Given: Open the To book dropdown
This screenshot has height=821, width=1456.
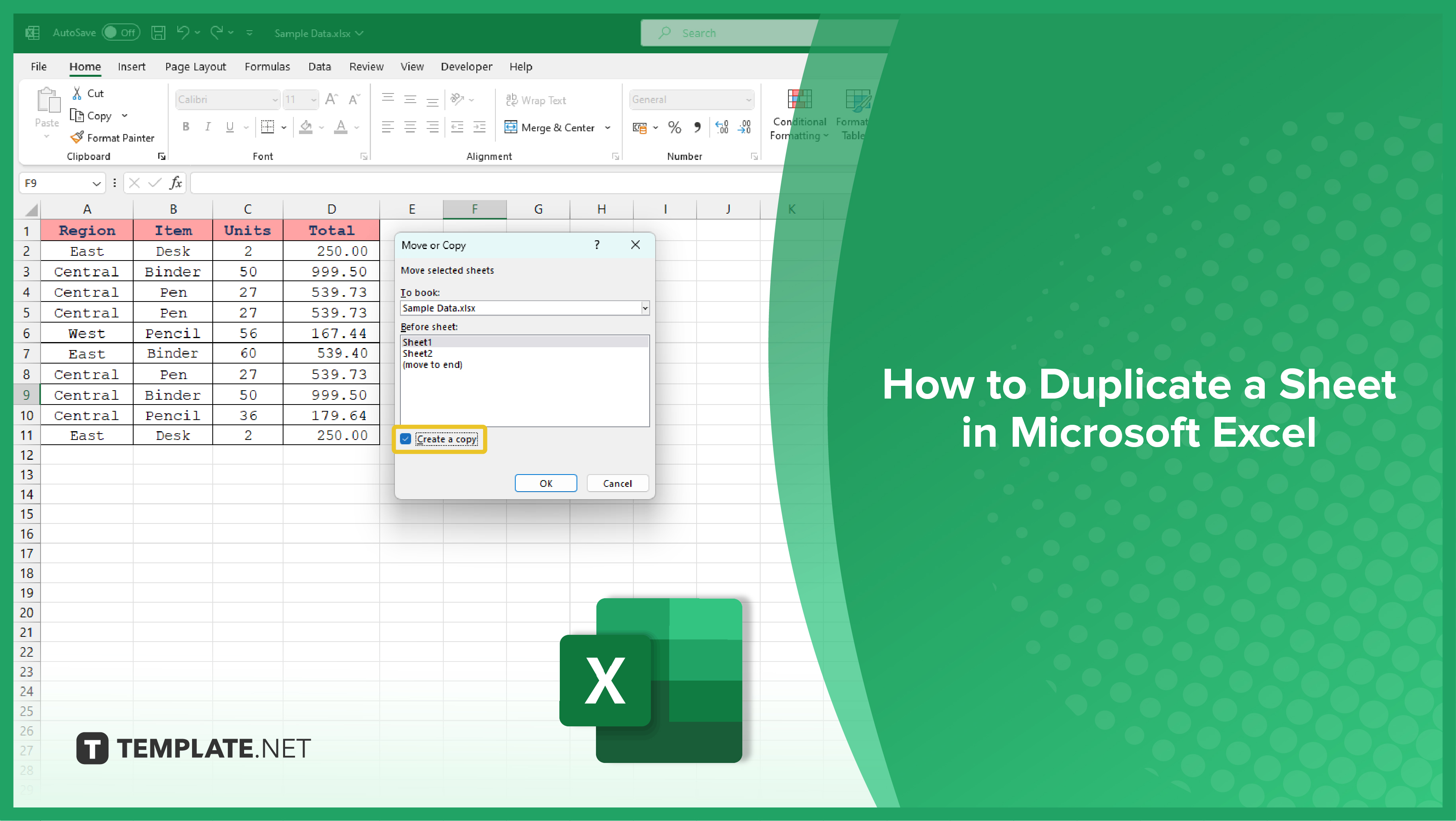Looking at the screenshot, I should click(x=645, y=308).
